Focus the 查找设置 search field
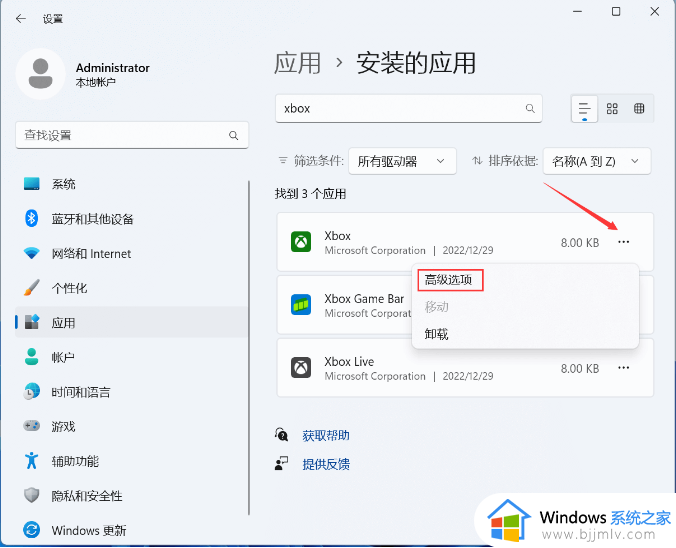The image size is (676, 548). (x=132, y=135)
